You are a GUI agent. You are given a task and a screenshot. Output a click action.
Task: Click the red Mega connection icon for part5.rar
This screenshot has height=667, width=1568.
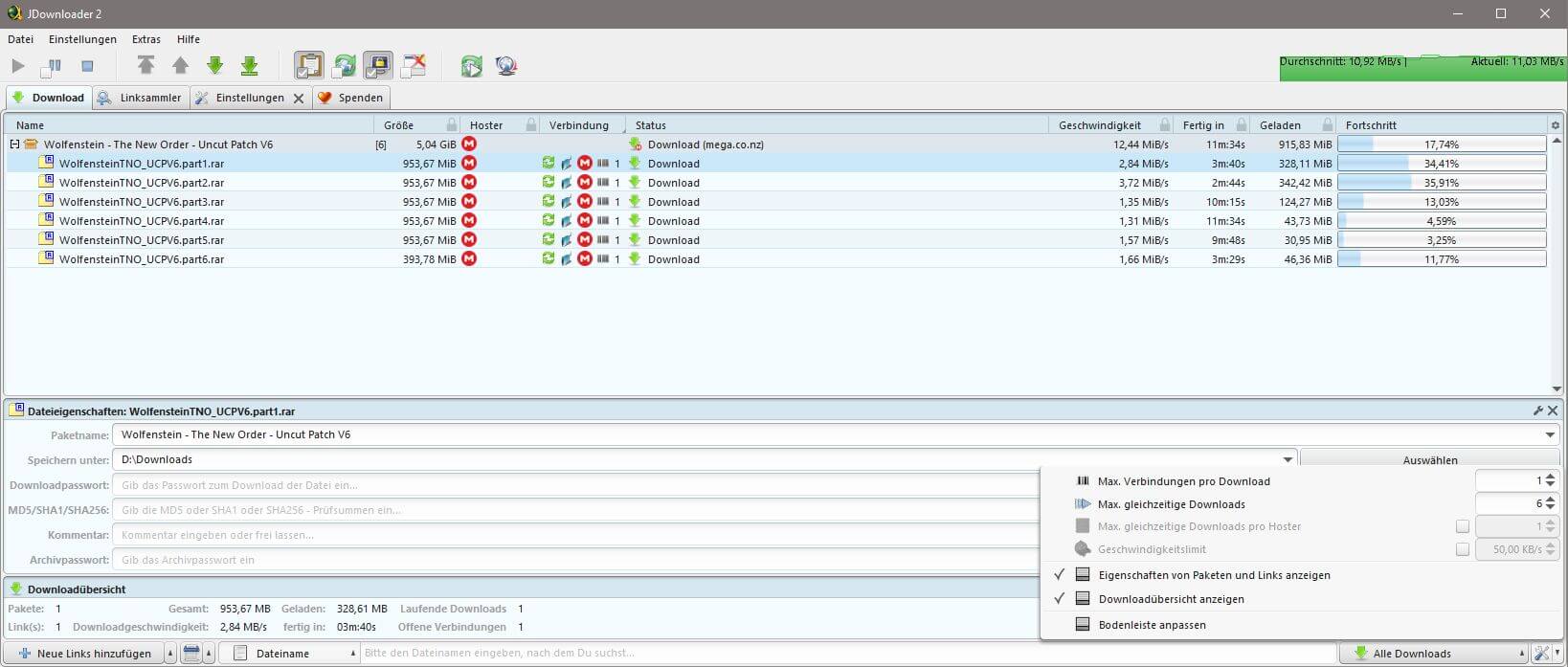(585, 240)
